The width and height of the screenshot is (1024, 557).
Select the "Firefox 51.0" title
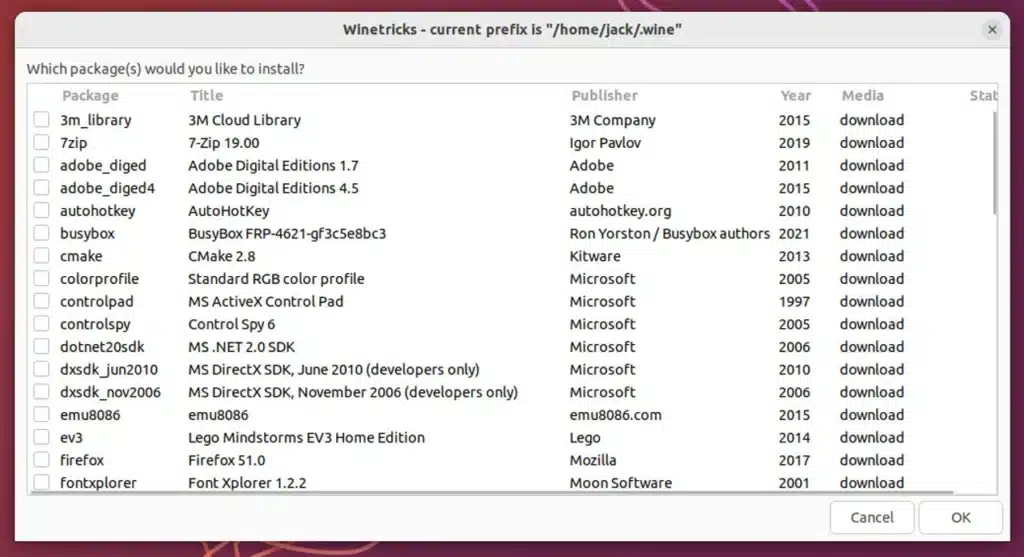tap(227, 460)
